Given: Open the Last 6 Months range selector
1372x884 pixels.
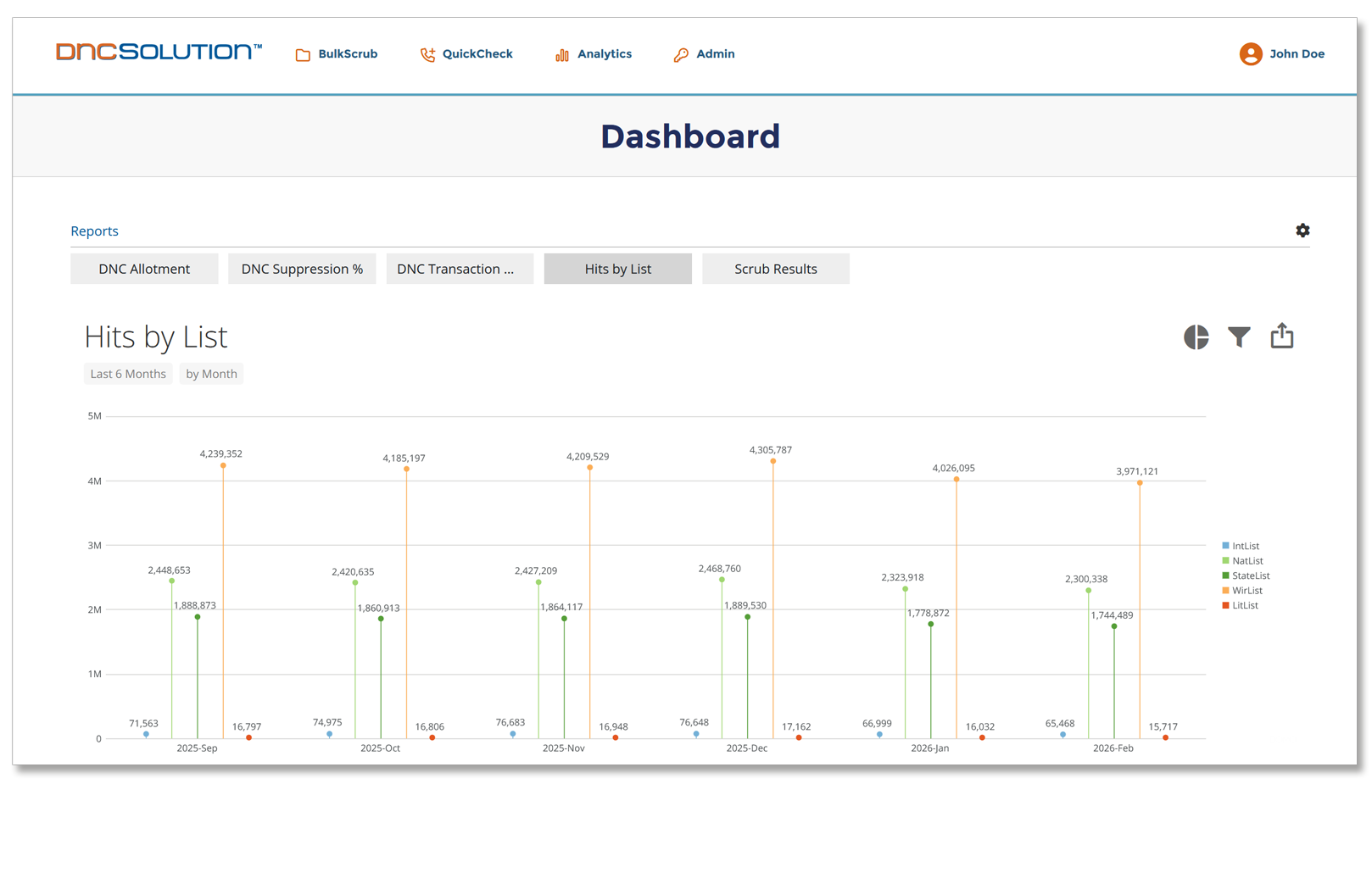Looking at the screenshot, I should point(128,374).
